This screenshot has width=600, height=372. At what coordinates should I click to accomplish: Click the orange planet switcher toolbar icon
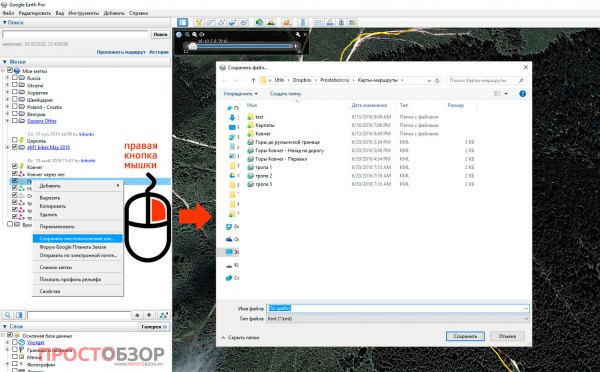287,23
